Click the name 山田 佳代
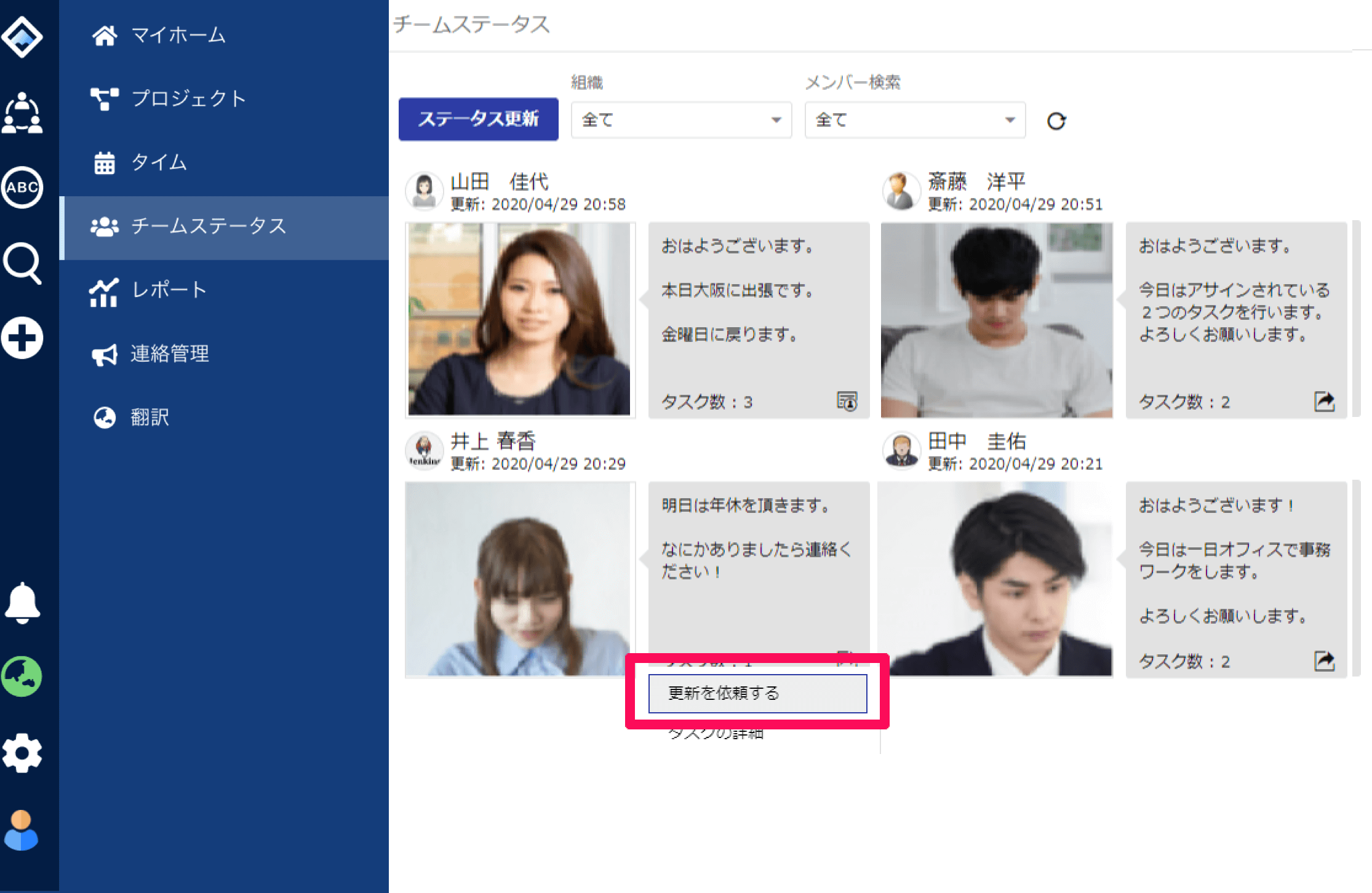The image size is (1372, 893). [500, 182]
